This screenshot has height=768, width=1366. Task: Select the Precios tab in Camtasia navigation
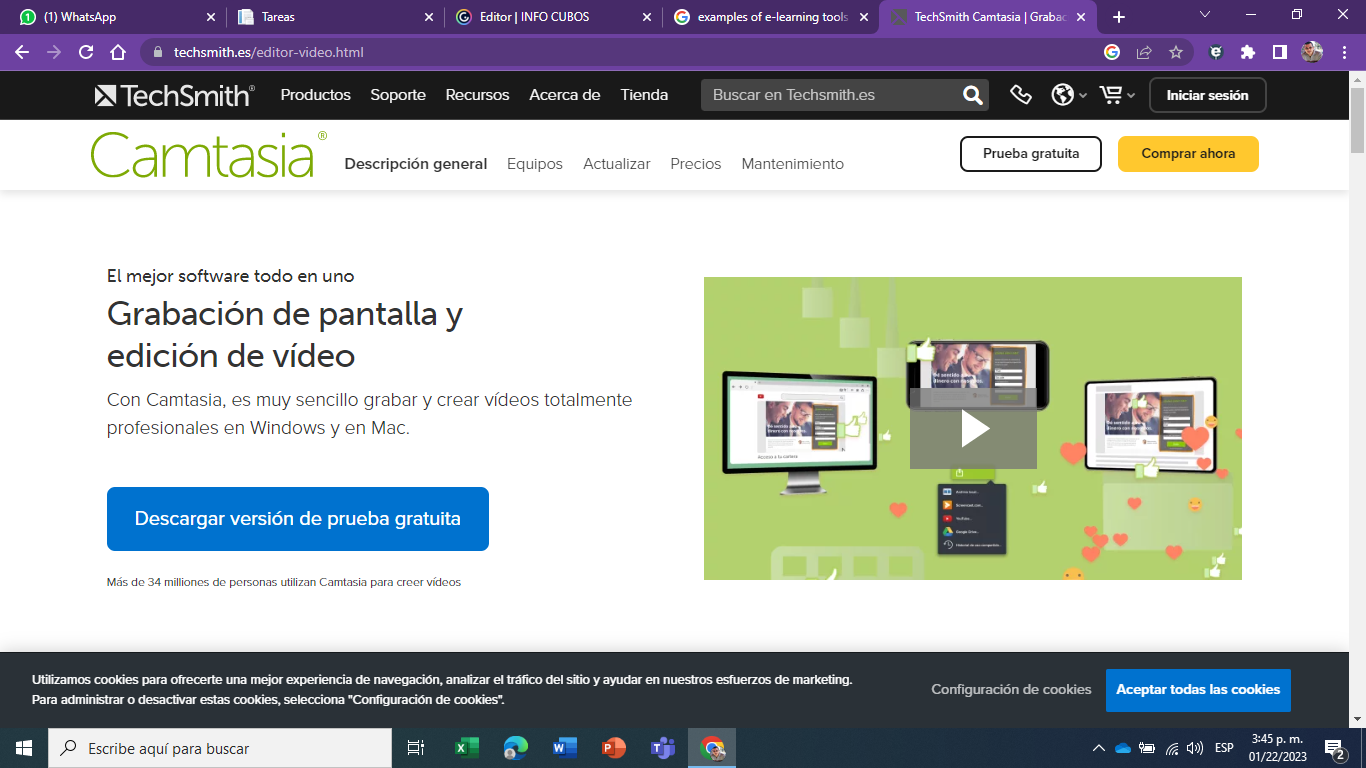click(x=695, y=163)
